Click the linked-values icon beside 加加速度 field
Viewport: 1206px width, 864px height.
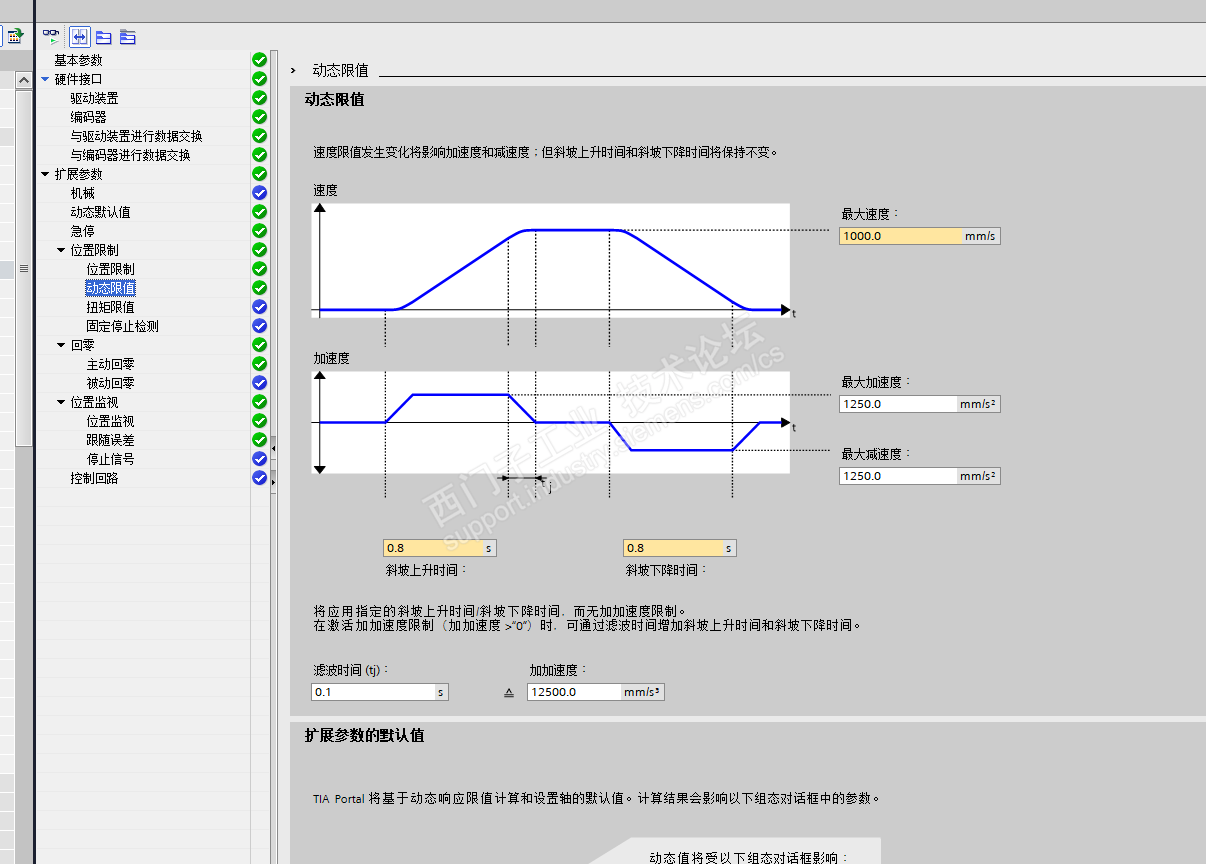pos(508,692)
